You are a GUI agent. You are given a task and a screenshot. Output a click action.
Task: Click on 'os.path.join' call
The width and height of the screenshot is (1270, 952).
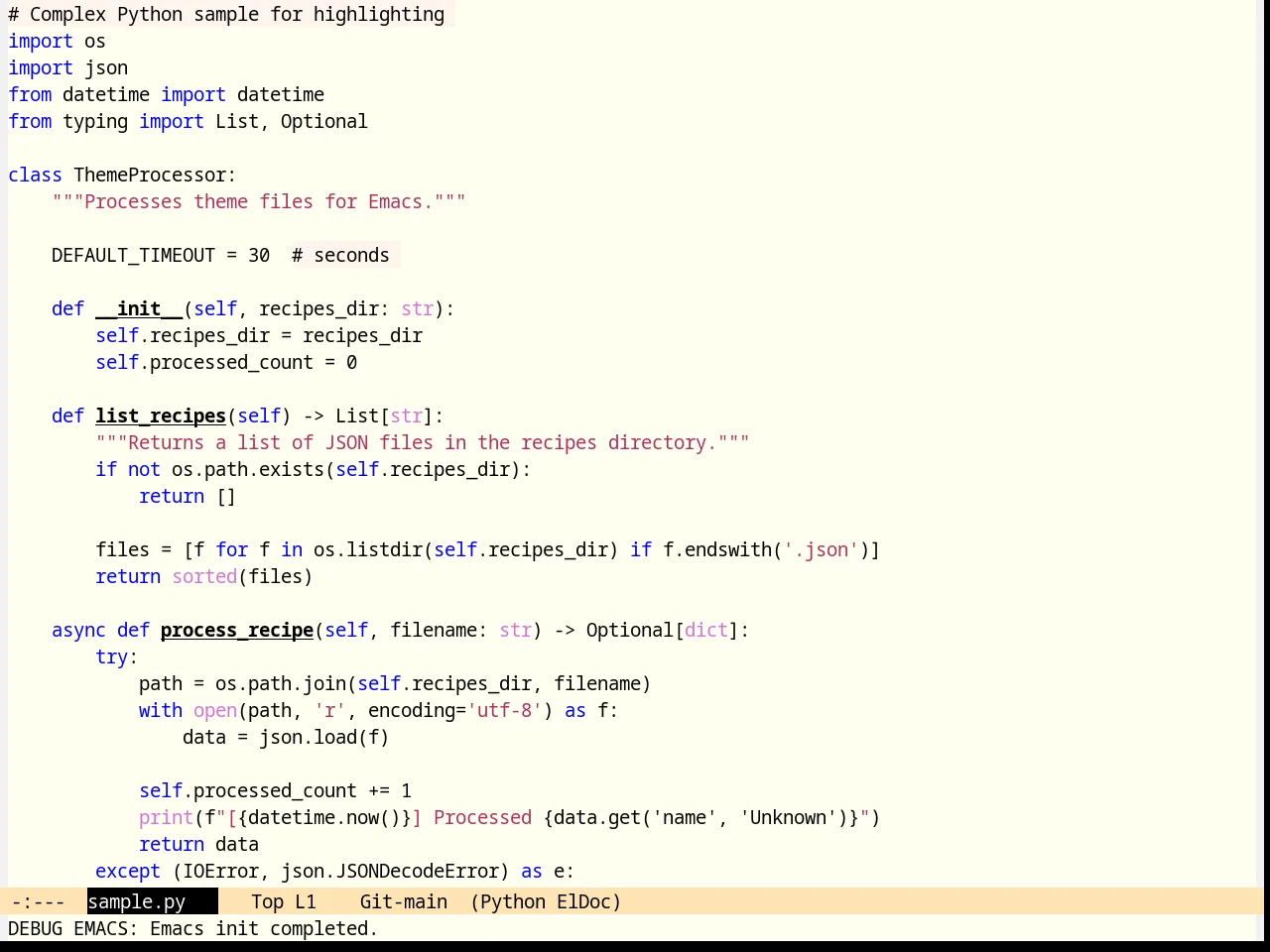tap(281, 683)
